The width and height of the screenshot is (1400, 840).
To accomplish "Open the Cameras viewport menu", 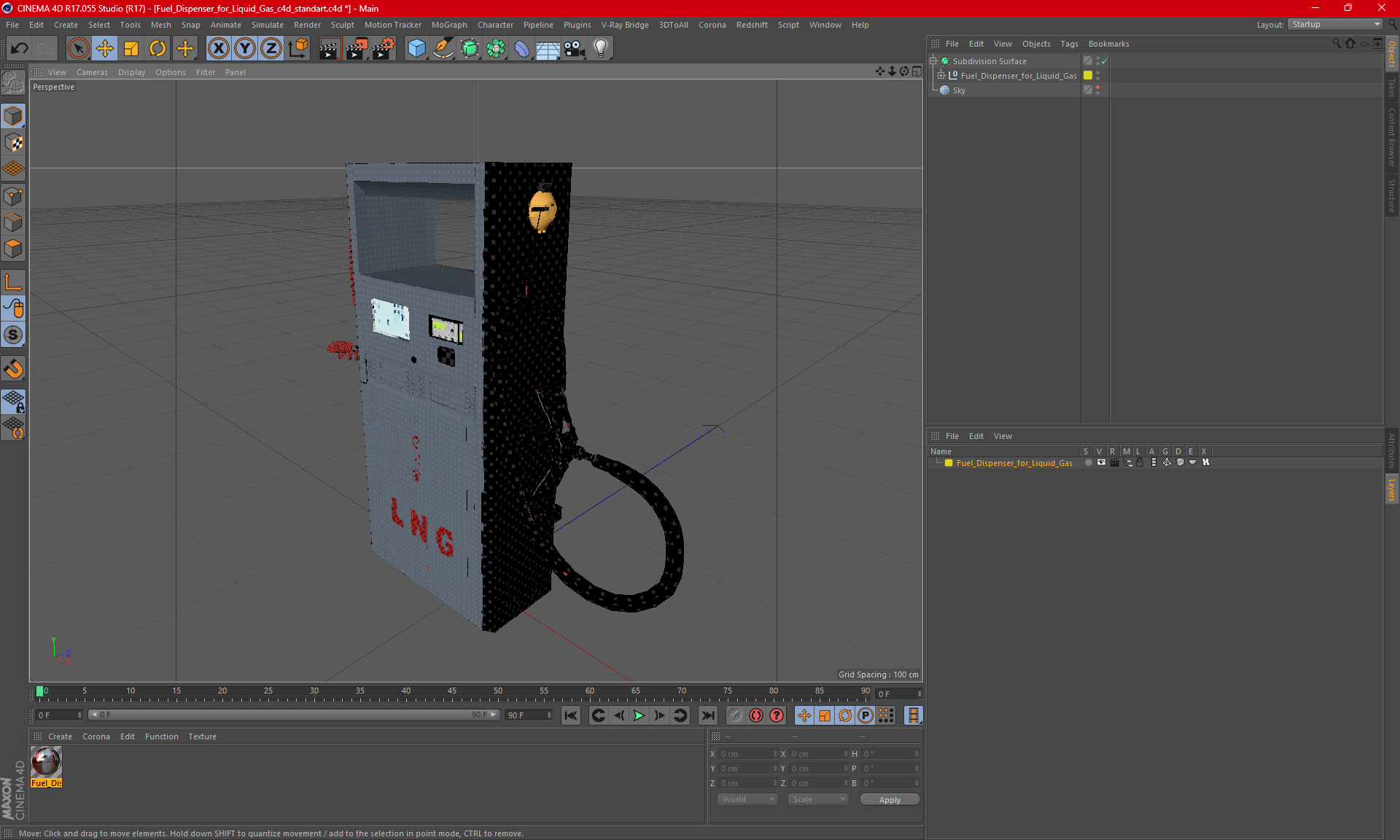I will coord(92,72).
